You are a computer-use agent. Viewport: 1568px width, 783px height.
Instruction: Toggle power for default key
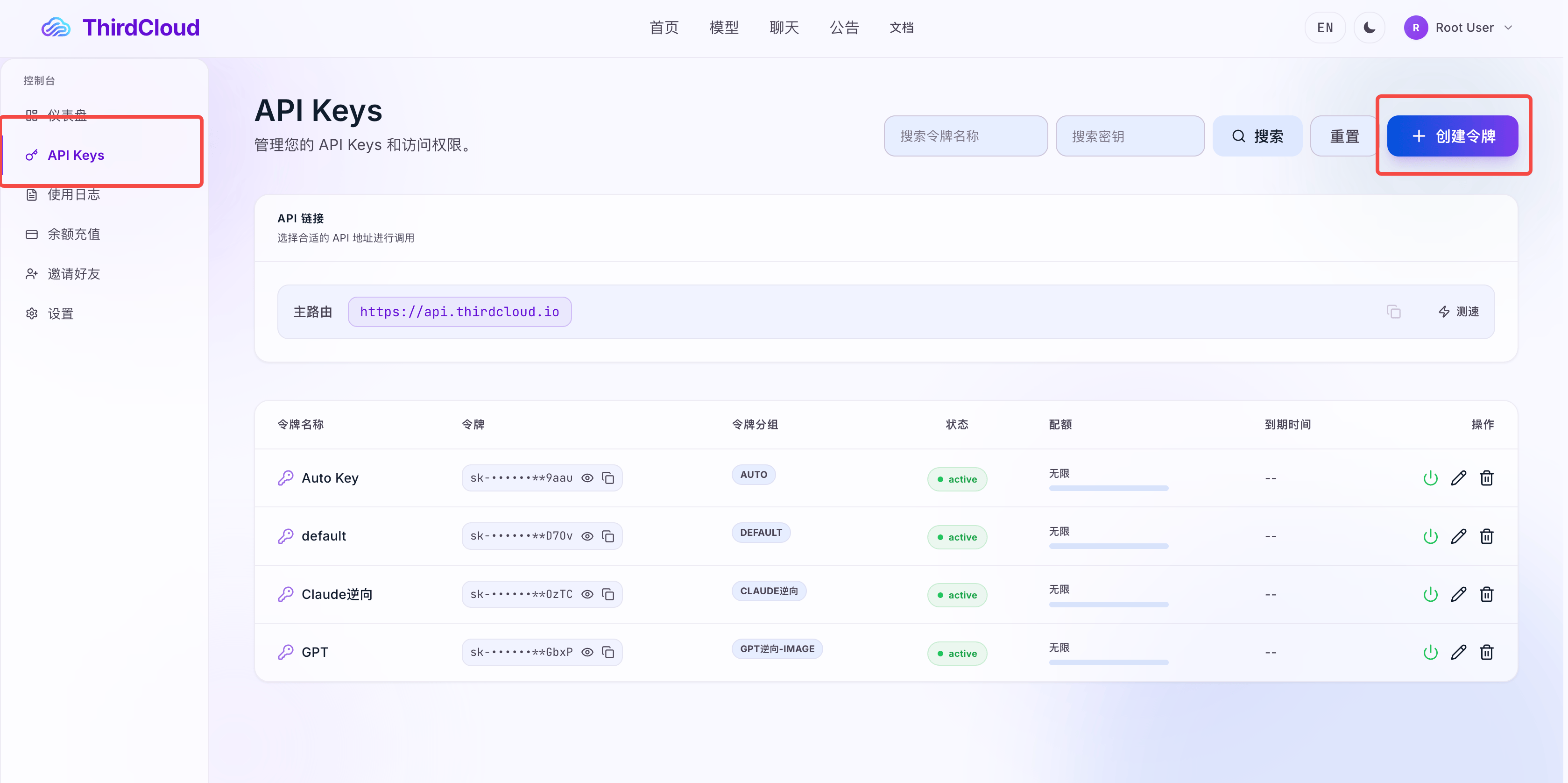point(1430,536)
